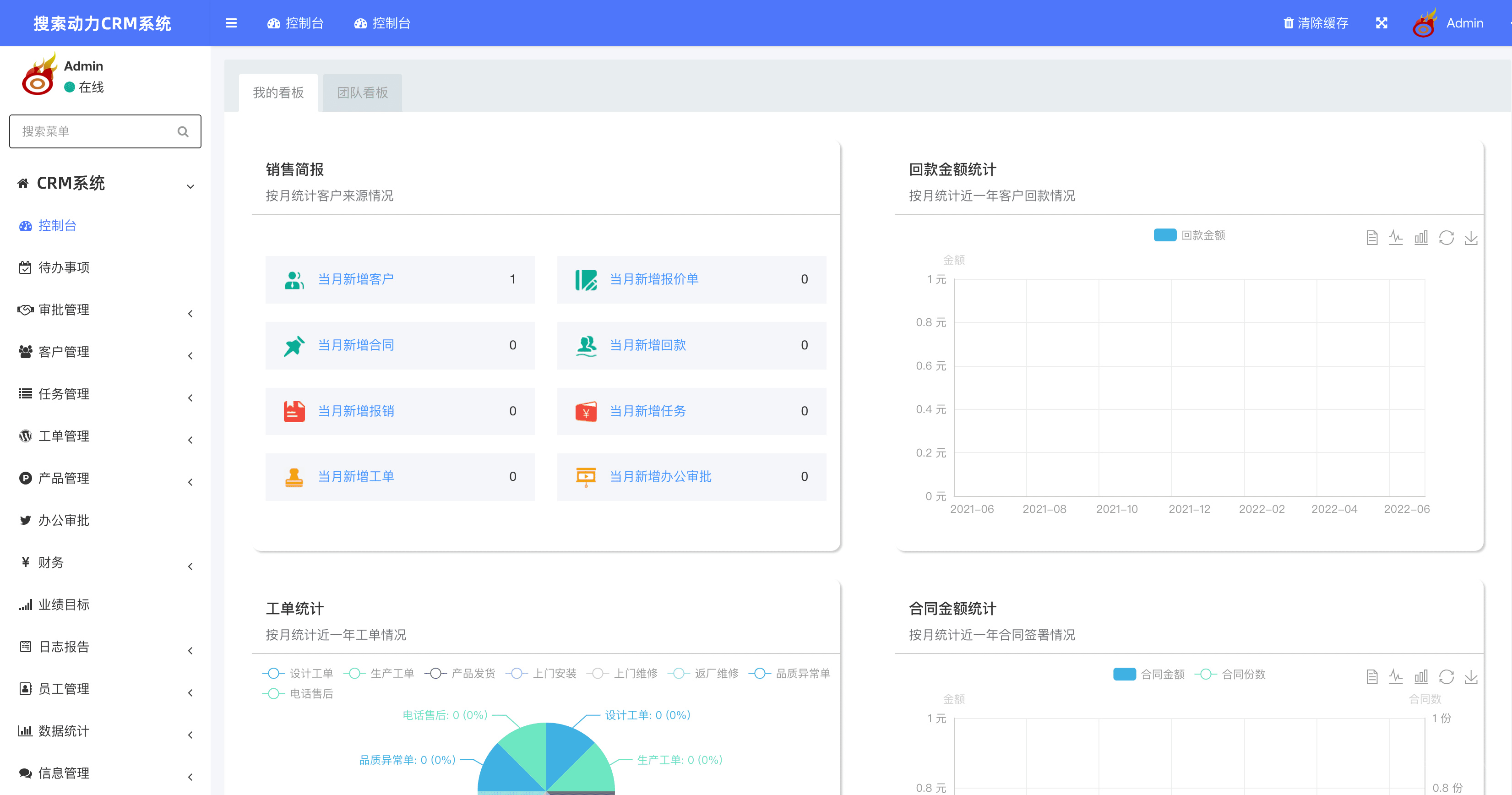Image resolution: width=1512 pixels, height=795 pixels.
Task: Collapse the CRM系统 menu group
Action: coord(106,183)
